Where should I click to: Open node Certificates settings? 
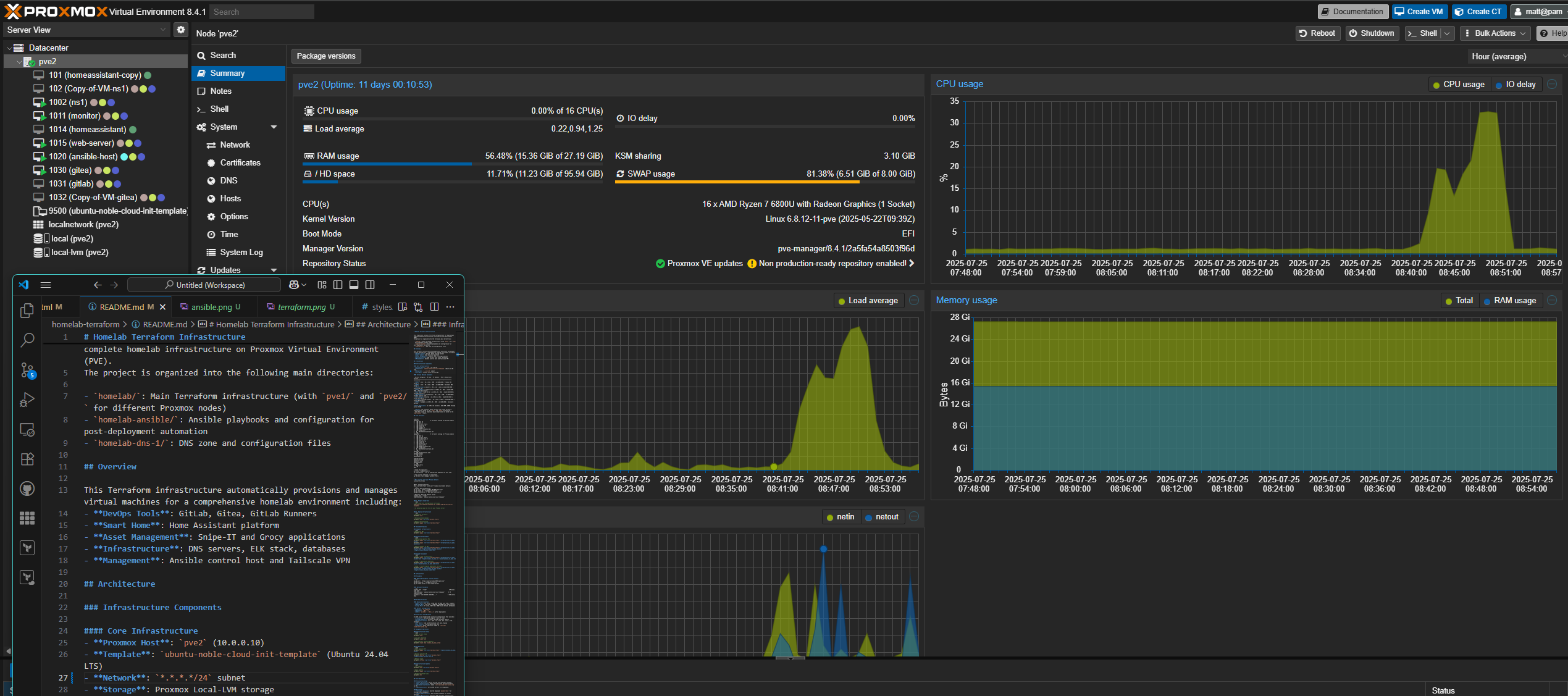[x=240, y=162]
